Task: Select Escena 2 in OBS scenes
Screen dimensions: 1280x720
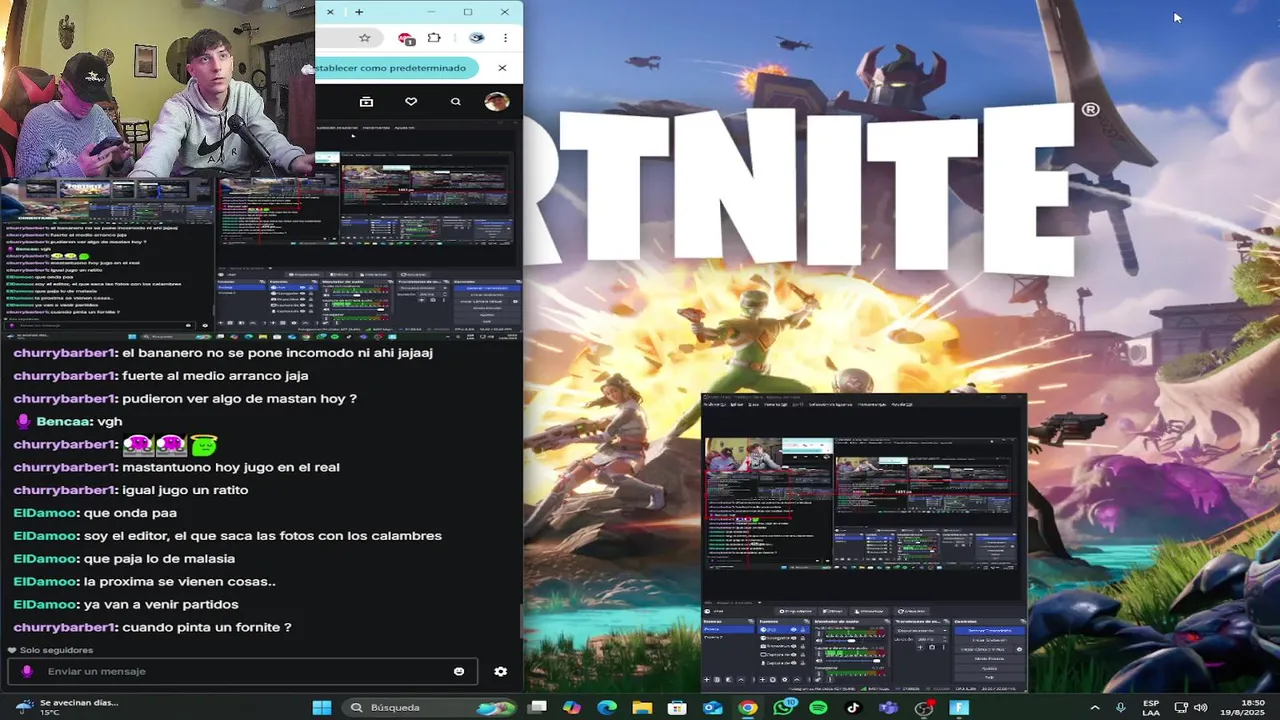Action: pyautogui.click(x=713, y=637)
